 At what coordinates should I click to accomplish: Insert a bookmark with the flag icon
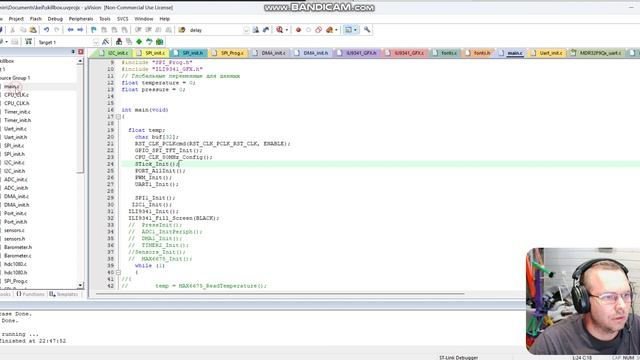tap(93, 30)
